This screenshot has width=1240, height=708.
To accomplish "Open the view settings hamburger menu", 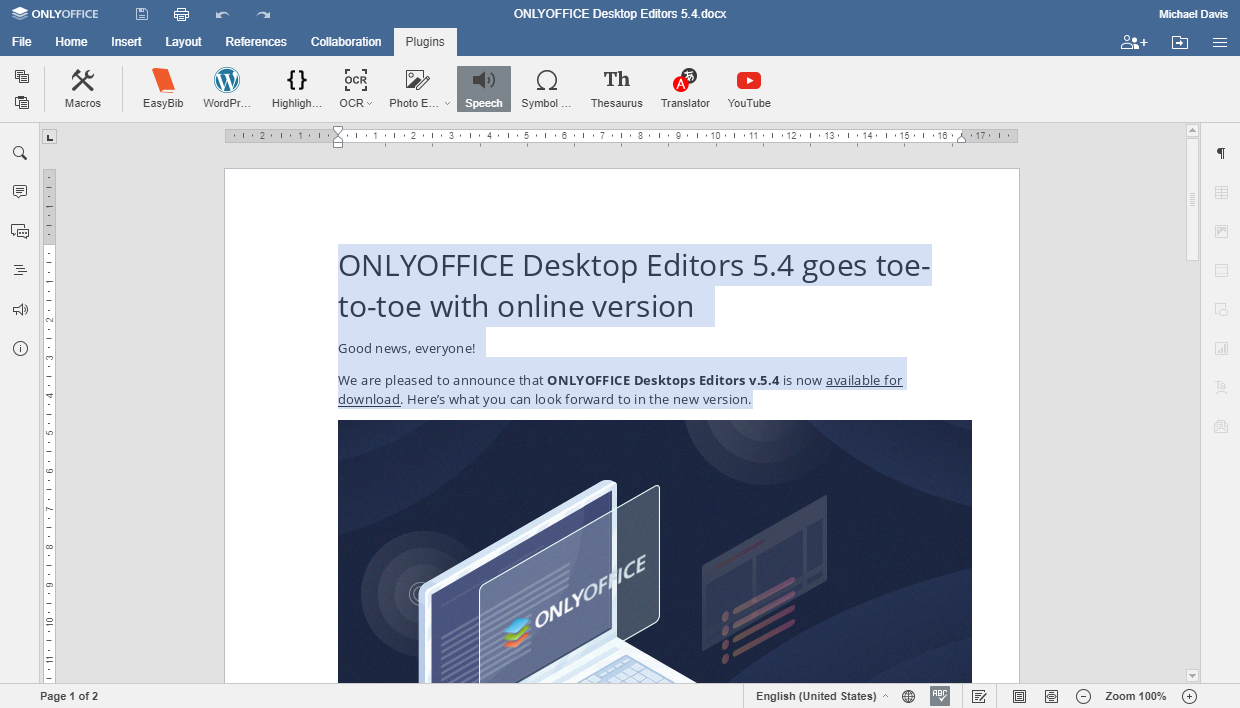I will (1220, 42).
